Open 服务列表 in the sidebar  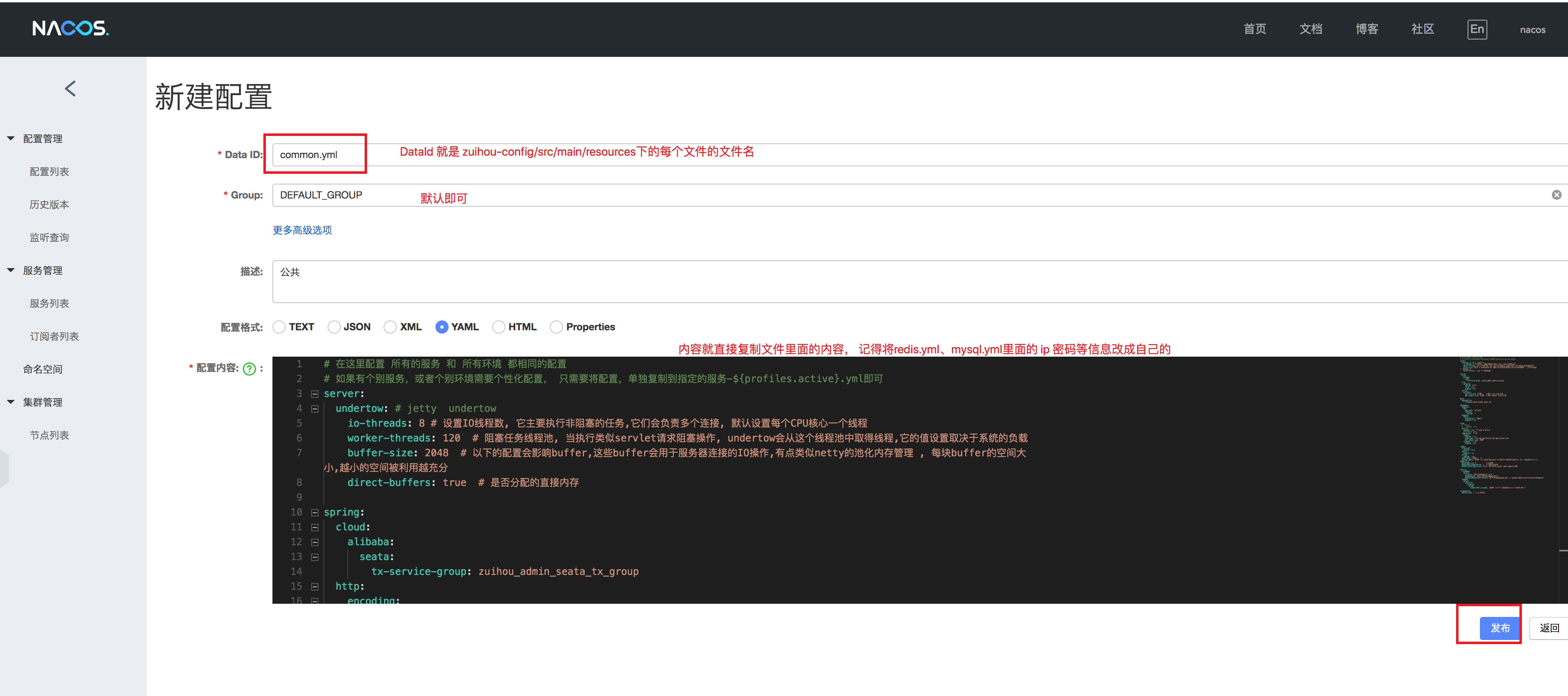[49, 303]
